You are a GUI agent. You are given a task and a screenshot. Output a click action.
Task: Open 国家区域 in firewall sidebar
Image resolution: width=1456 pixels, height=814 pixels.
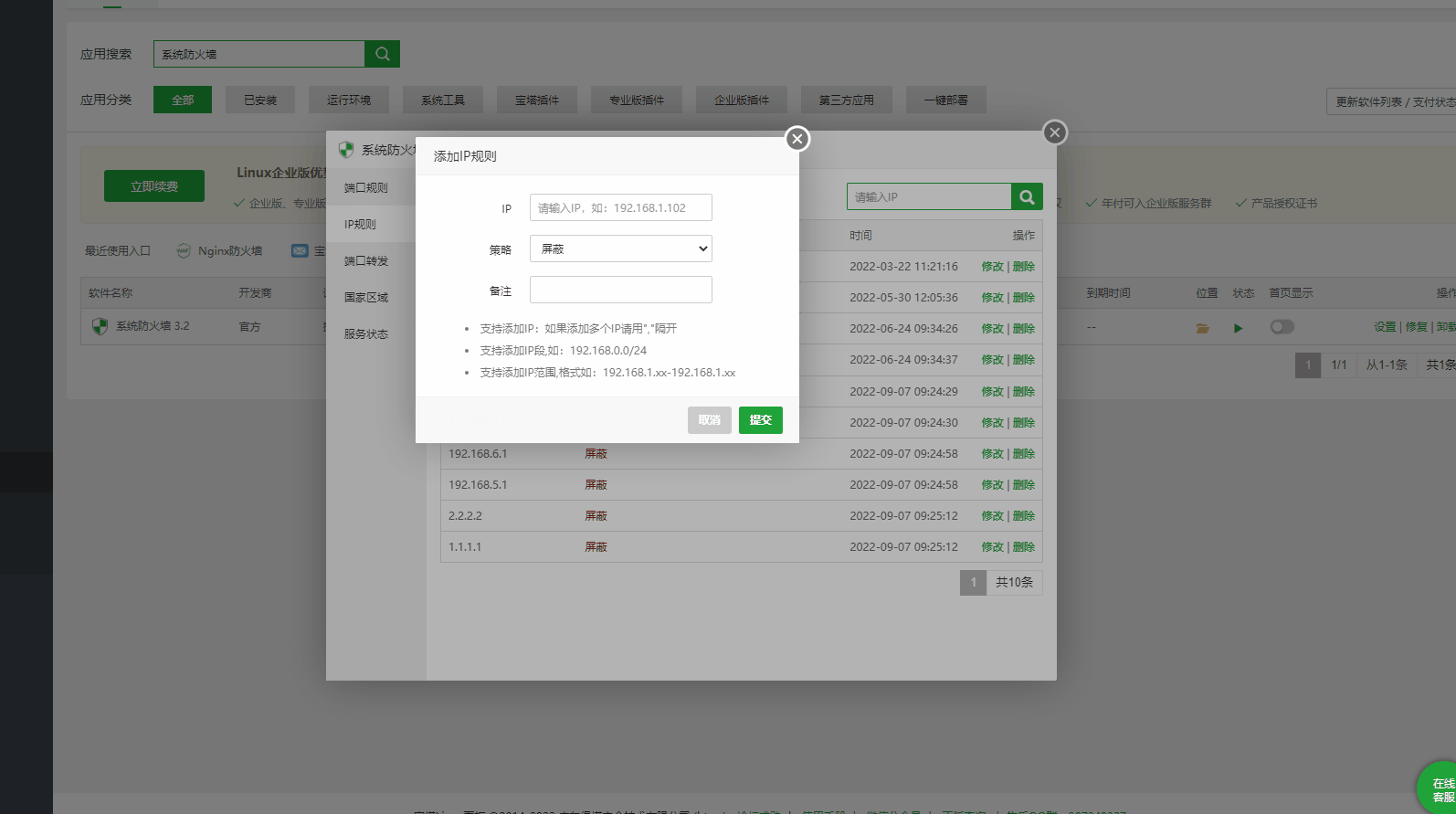(366, 297)
